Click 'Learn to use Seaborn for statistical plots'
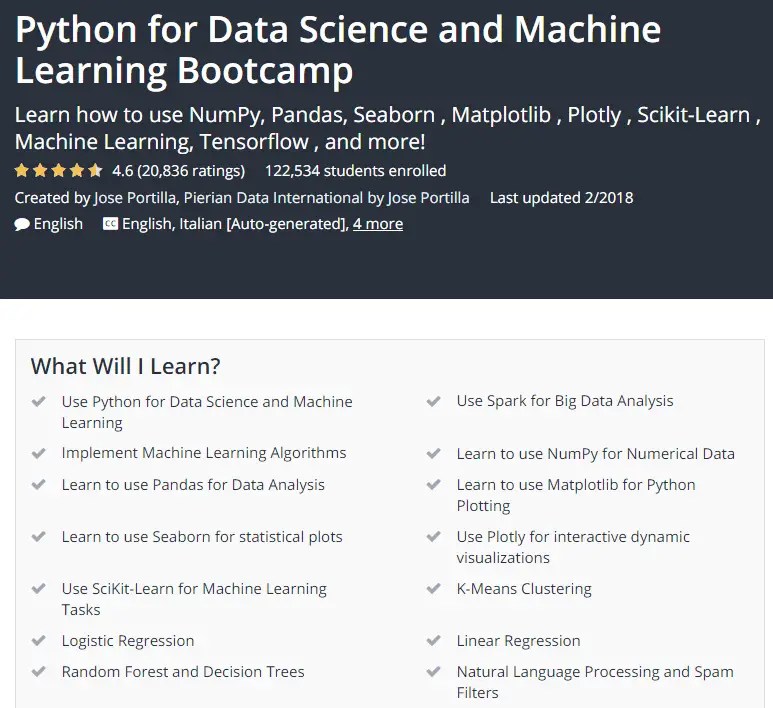 tap(202, 536)
